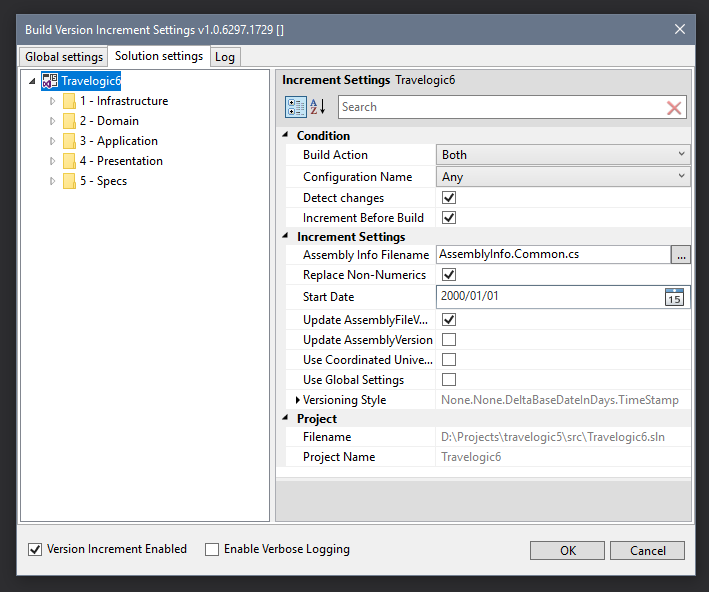Expand the 3 - Application folder
709x592 pixels.
pyautogui.click(x=52, y=141)
